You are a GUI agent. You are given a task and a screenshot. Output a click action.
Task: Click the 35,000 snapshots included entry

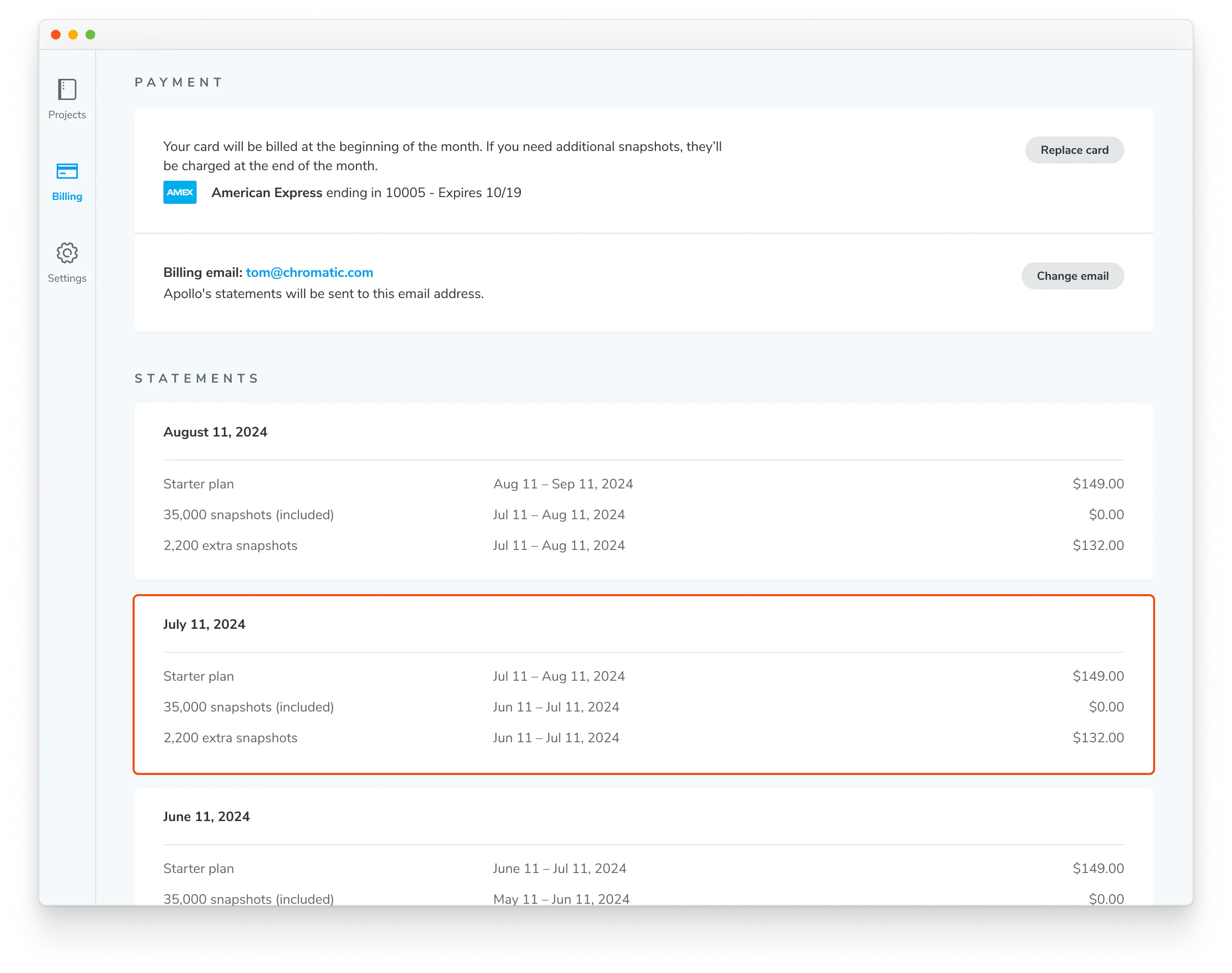click(248, 514)
